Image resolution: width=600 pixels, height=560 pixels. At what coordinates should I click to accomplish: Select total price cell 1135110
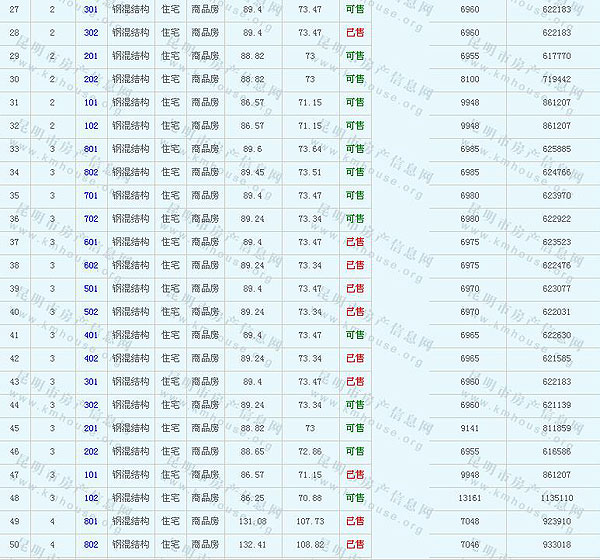pyautogui.click(x=556, y=497)
